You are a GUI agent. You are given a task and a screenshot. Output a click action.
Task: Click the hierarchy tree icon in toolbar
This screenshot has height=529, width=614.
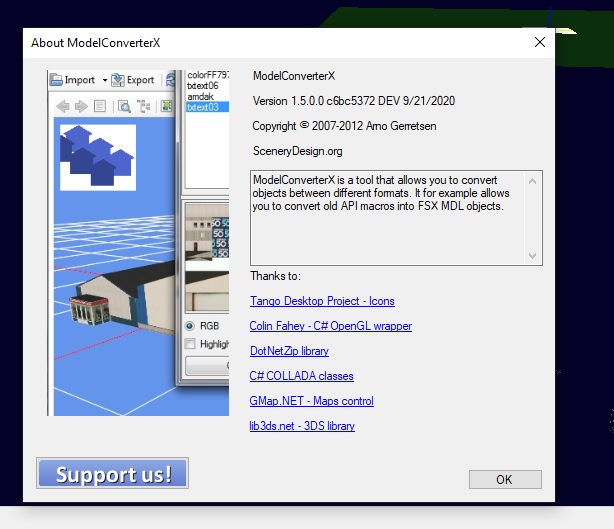[x=143, y=106]
